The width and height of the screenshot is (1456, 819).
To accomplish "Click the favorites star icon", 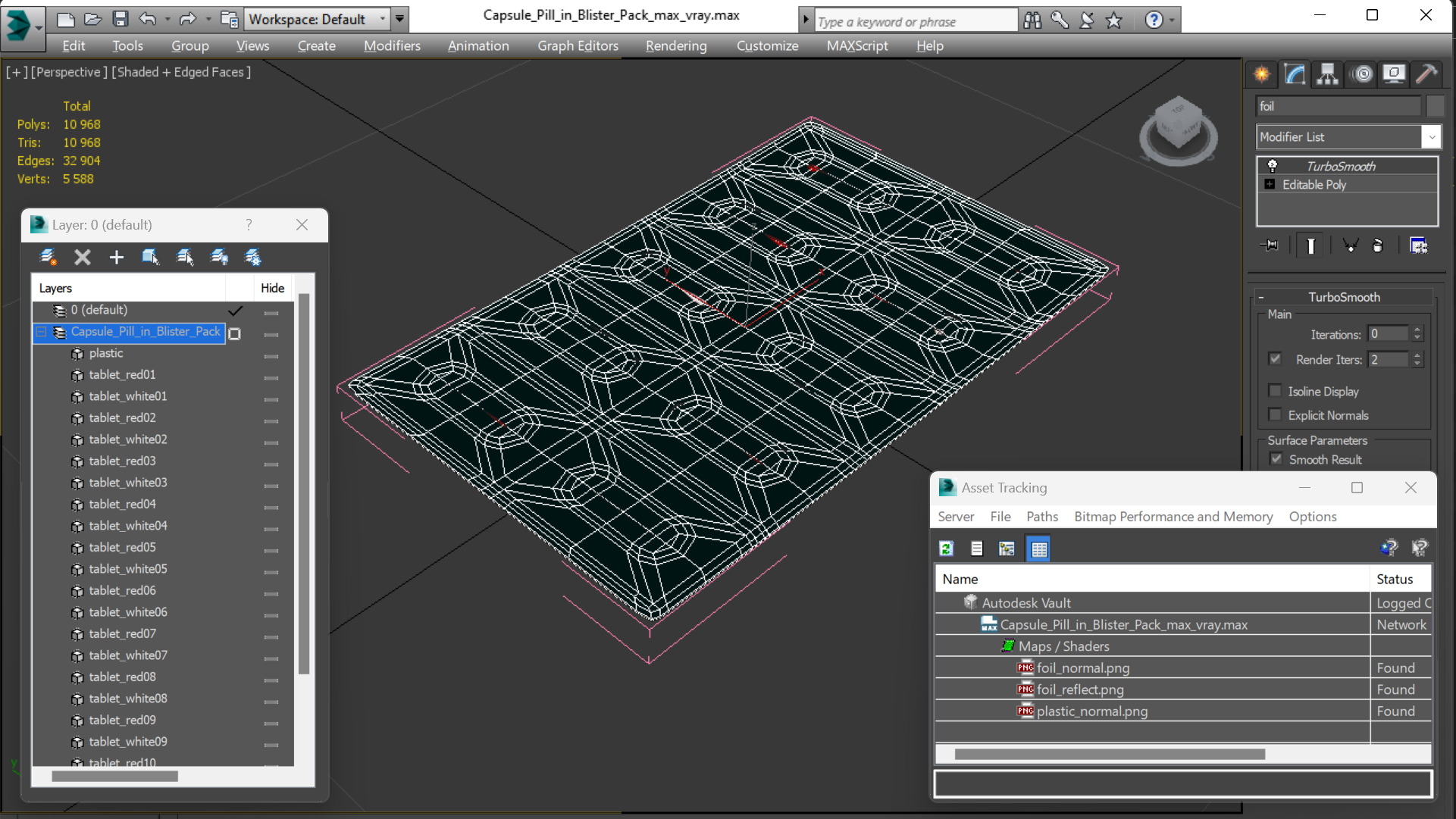I will pyautogui.click(x=1113, y=20).
